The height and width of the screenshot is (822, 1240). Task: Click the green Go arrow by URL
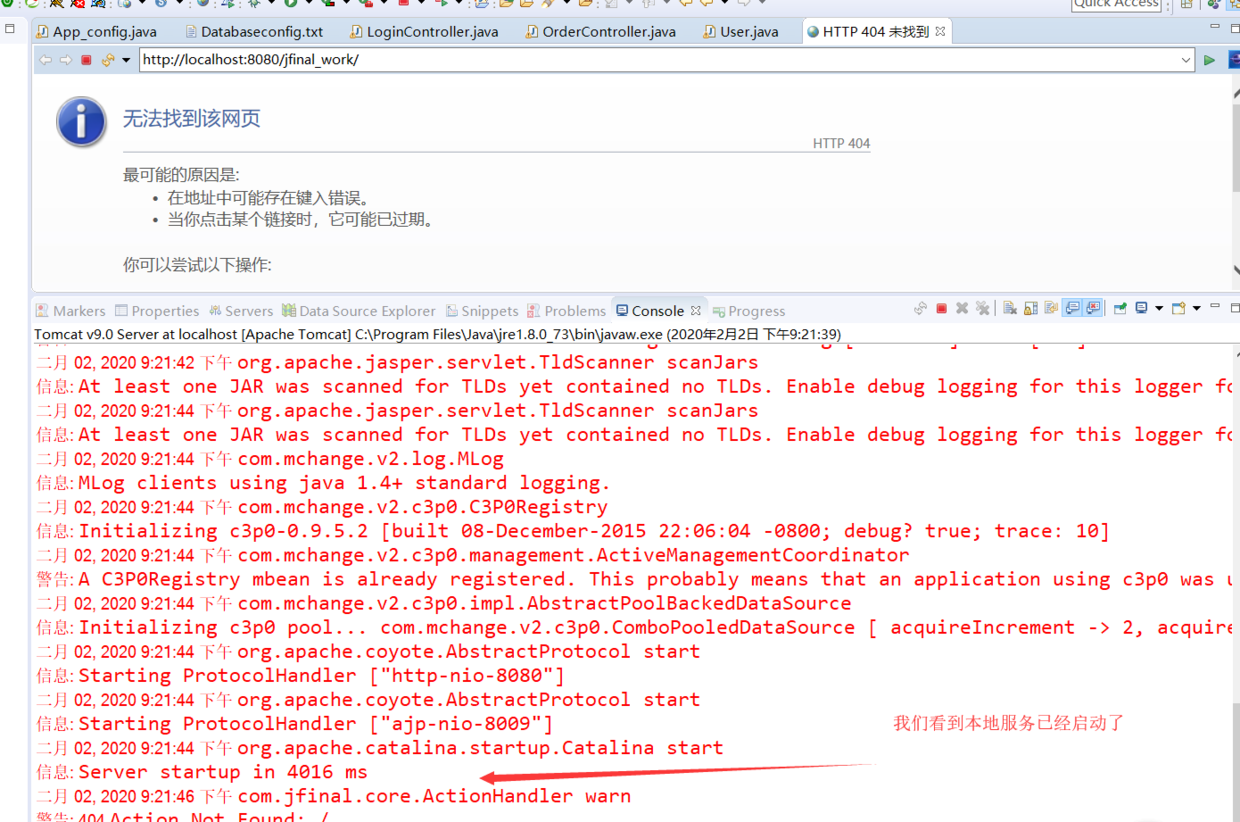1209,60
